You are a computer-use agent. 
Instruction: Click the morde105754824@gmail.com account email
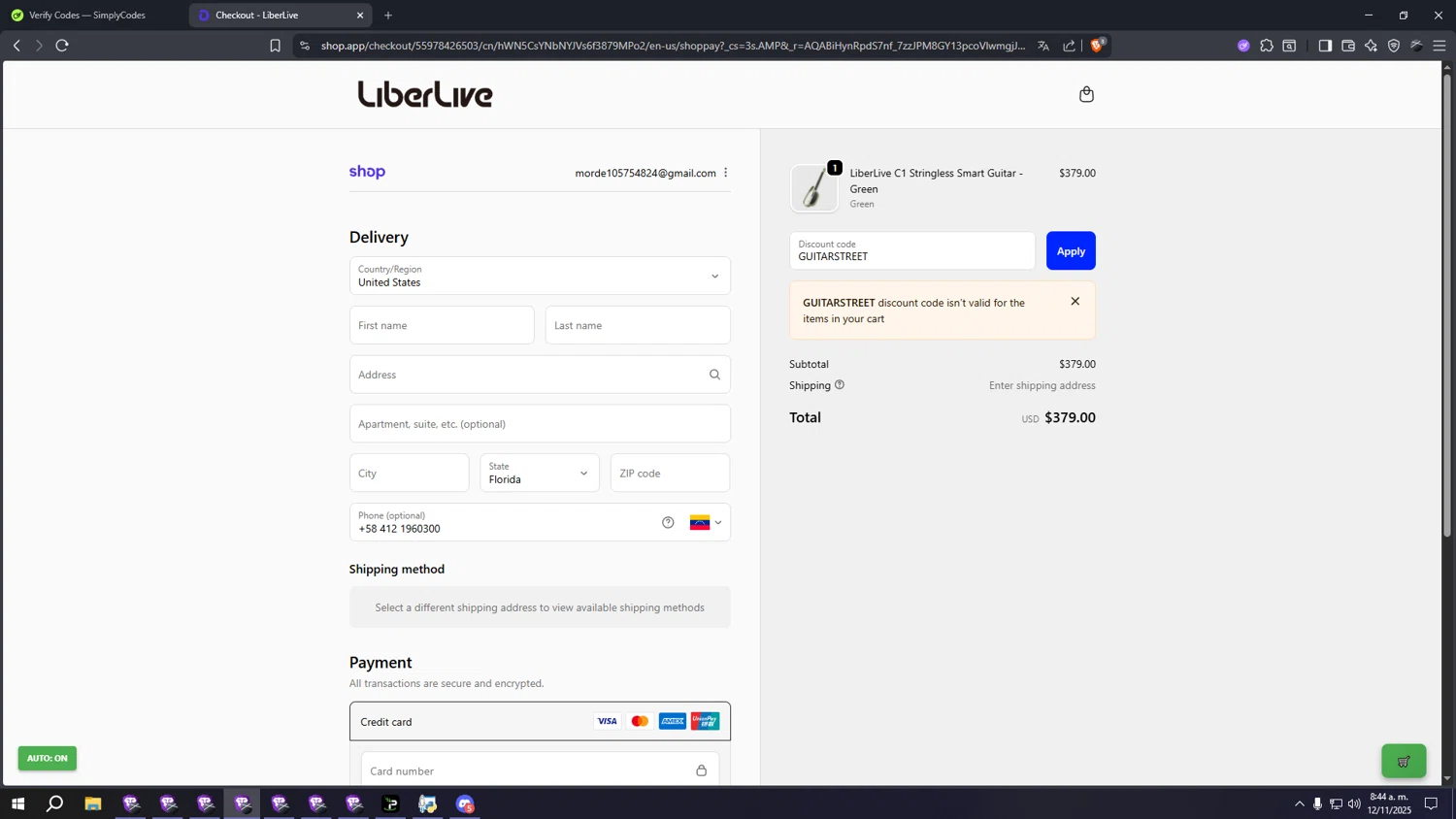pyautogui.click(x=645, y=173)
